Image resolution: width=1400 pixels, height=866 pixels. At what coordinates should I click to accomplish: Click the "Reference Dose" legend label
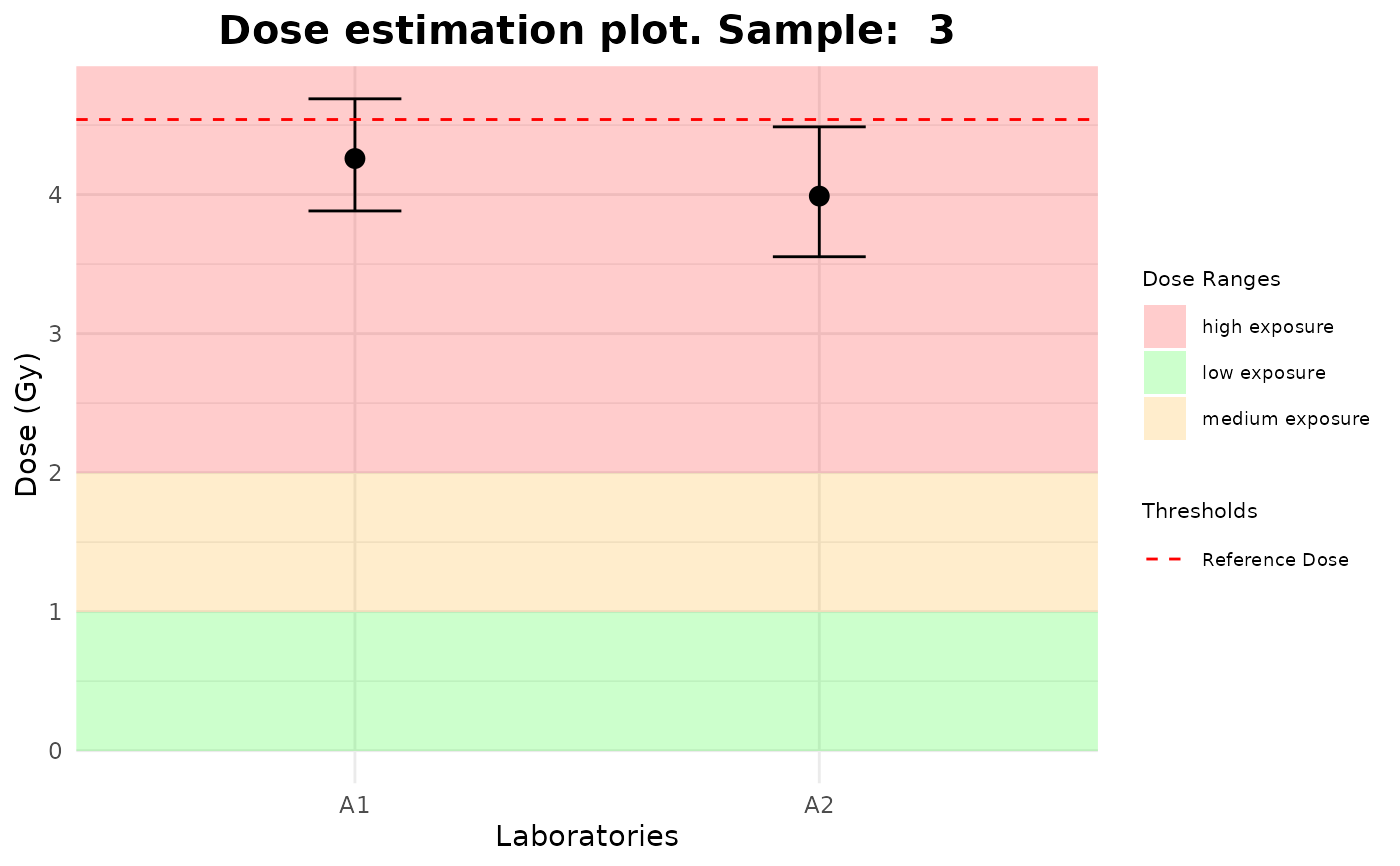pos(1275,560)
